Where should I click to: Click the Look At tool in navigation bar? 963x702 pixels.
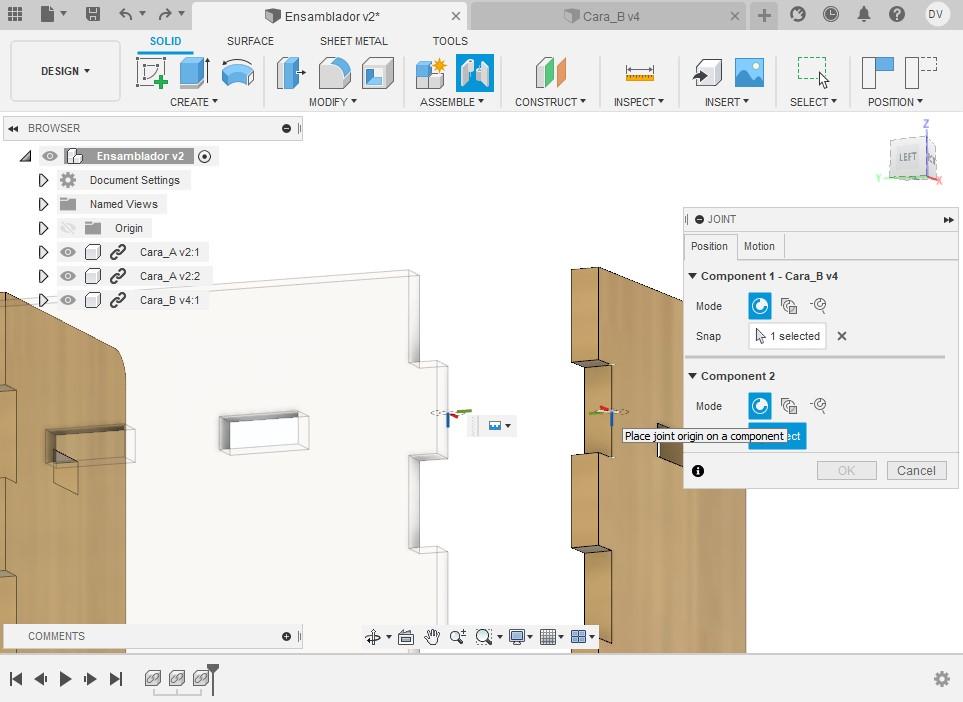click(405, 637)
